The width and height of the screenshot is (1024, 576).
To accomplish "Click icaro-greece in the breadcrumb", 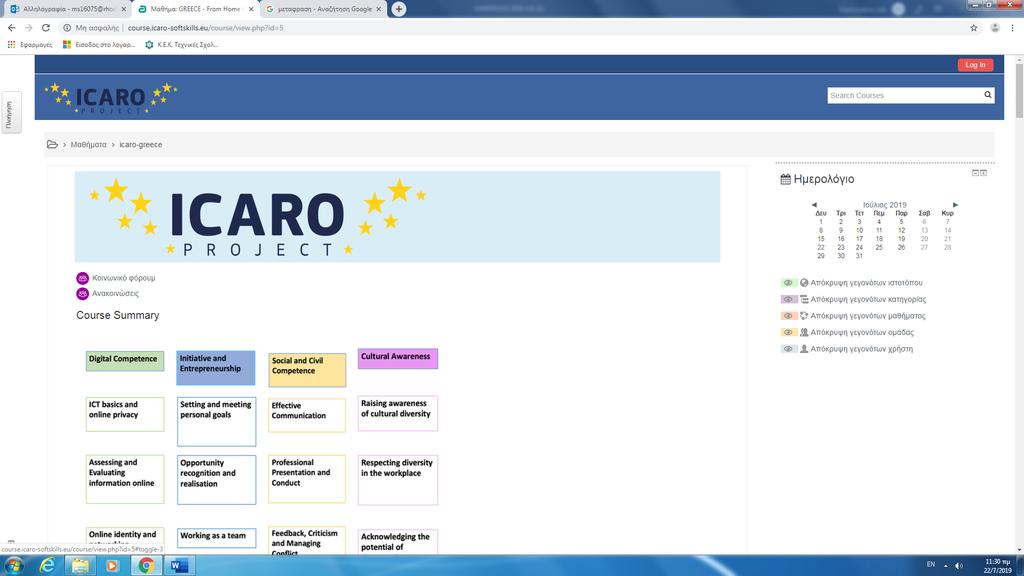I will (140, 144).
